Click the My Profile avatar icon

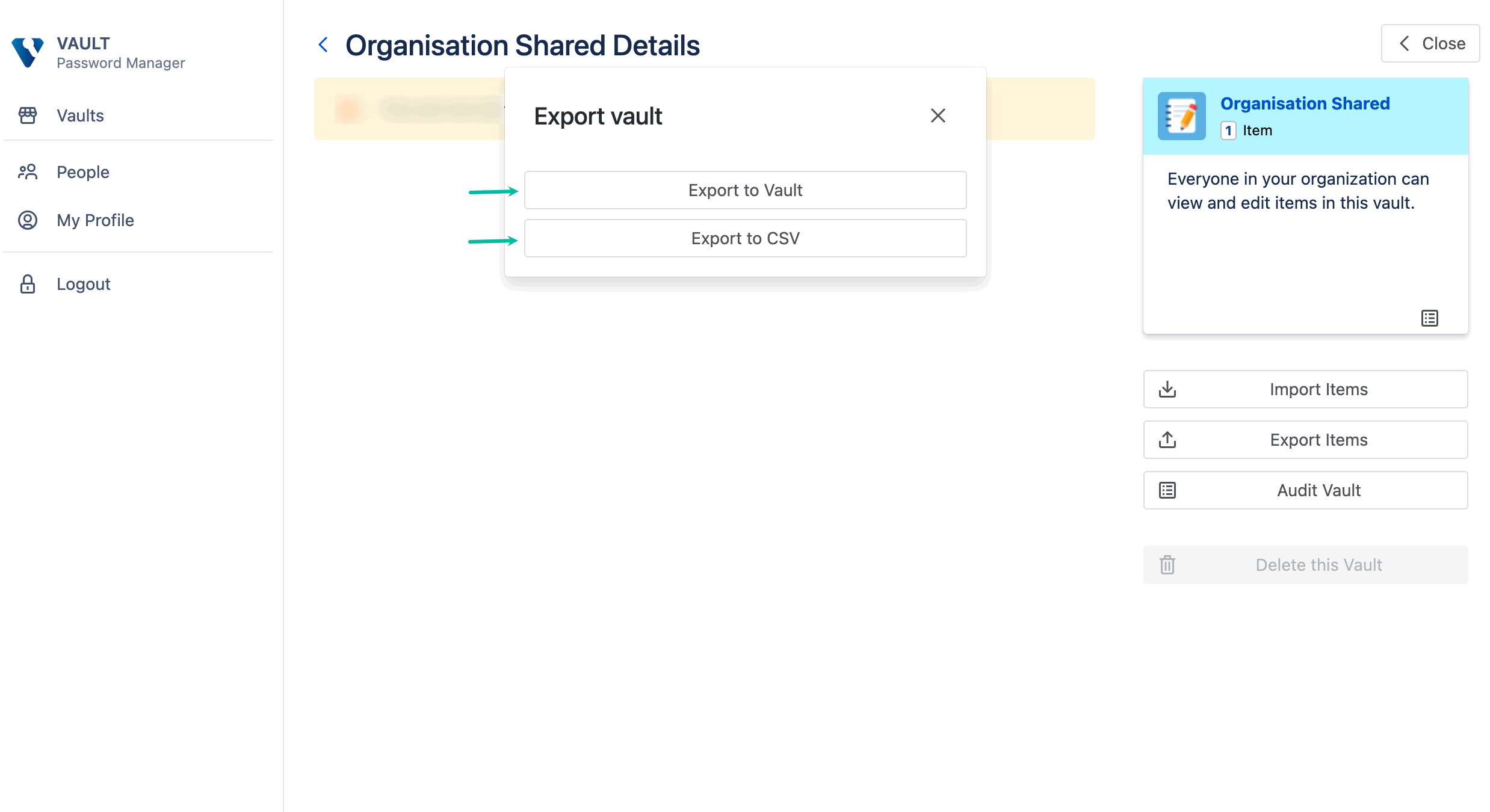pyautogui.click(x=28, y=220)
